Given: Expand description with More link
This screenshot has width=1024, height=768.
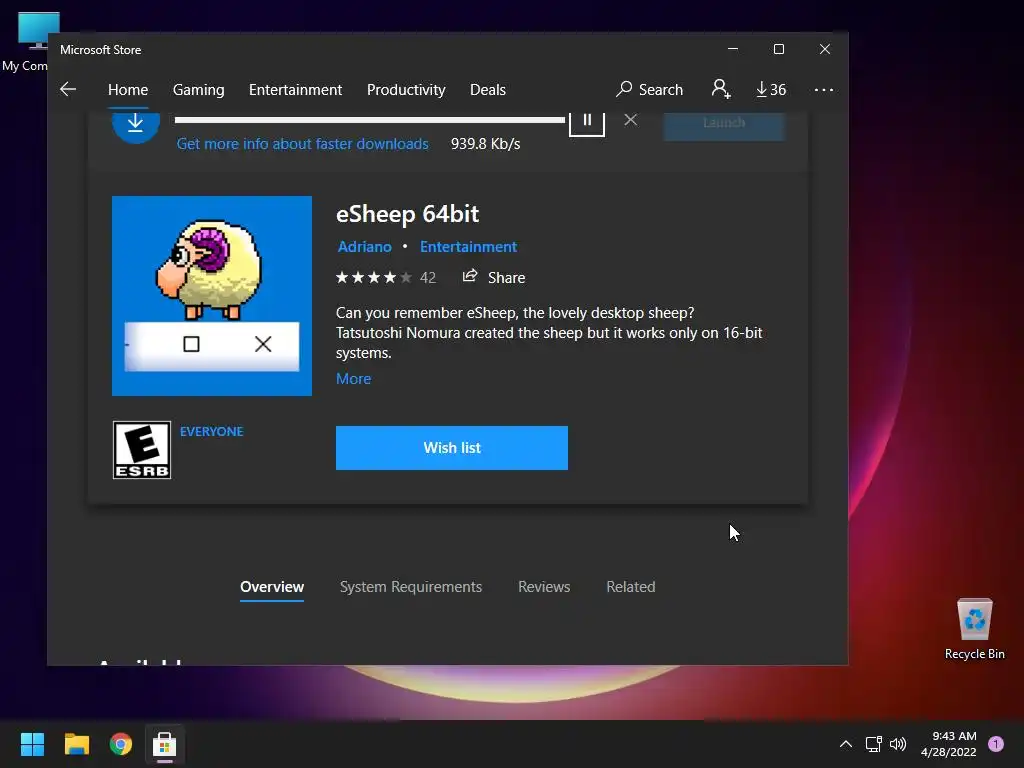Looking at the screenshot, I should point(353,379).
